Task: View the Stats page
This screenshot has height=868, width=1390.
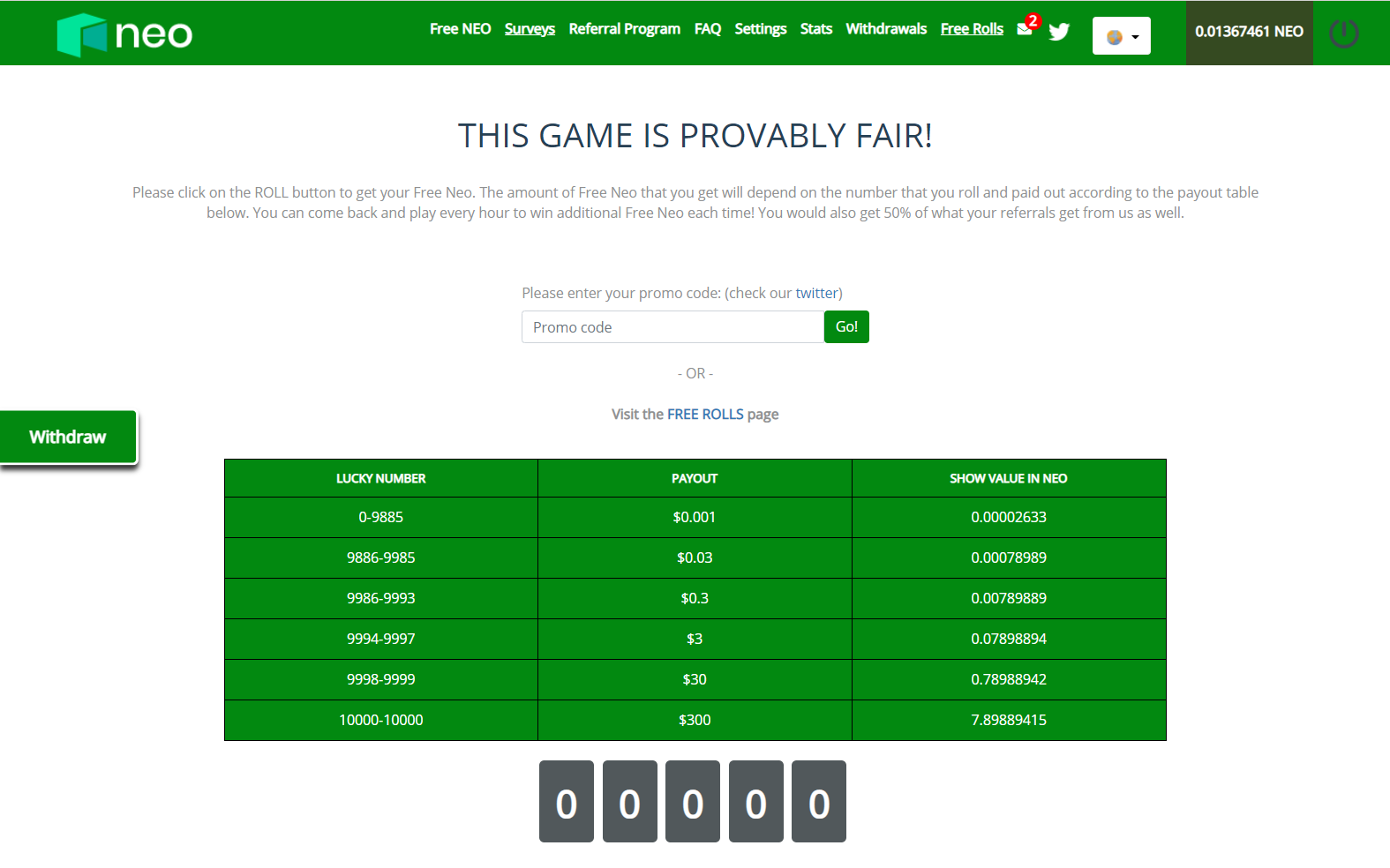Action: click(x=815, y=29)
